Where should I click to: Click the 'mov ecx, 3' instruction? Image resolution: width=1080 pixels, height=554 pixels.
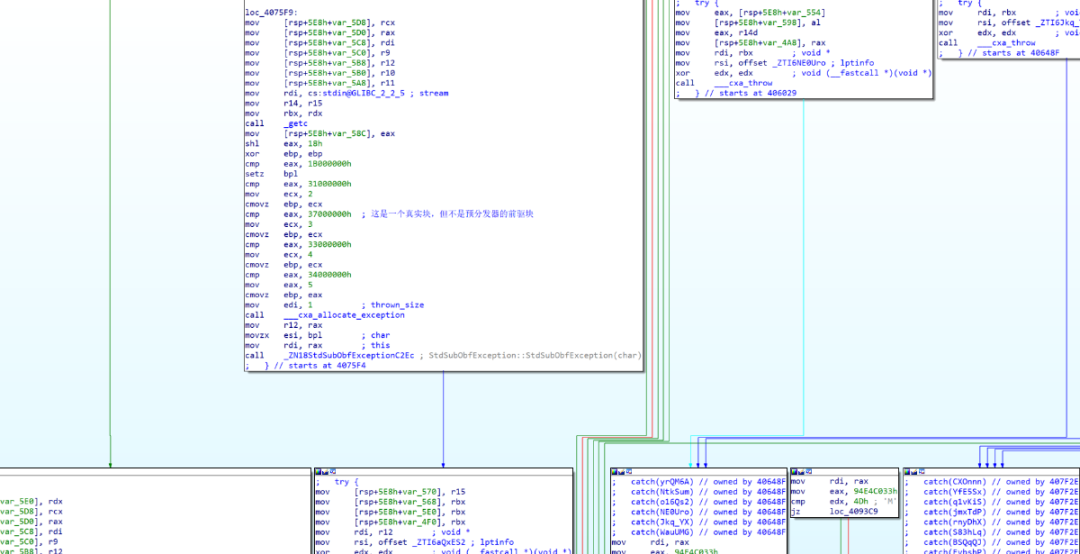pos(279,224)
